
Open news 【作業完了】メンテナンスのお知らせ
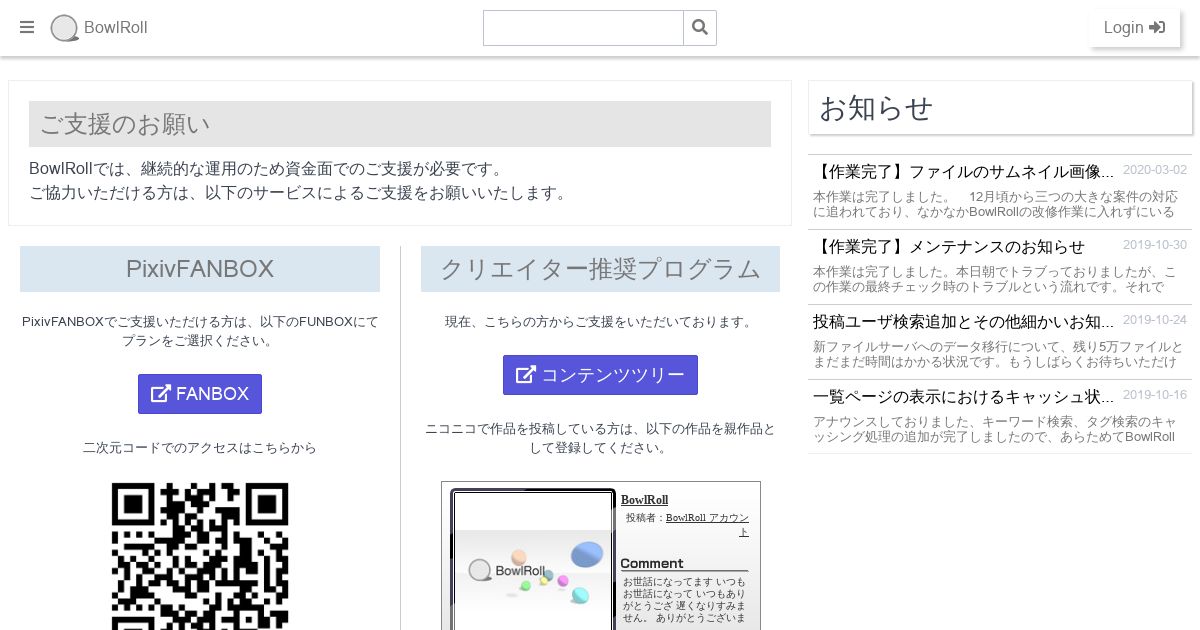949,247
